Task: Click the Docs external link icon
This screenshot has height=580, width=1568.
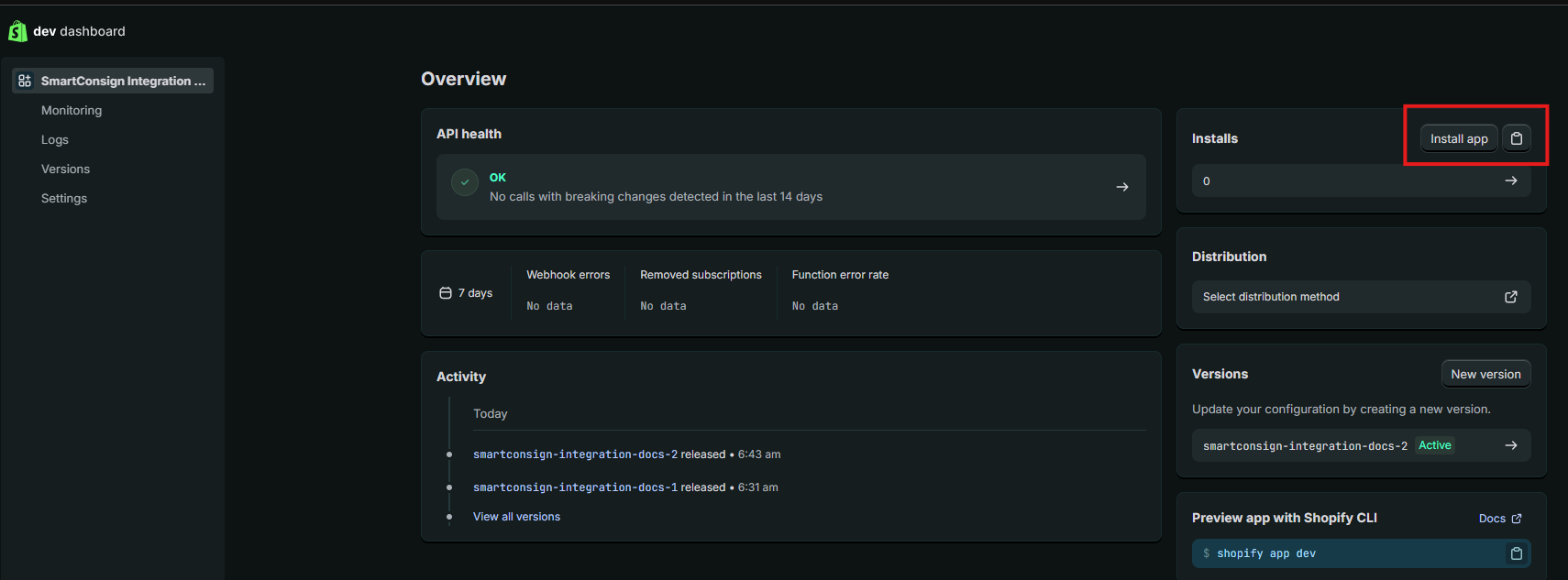Action: pos(1517,519)
